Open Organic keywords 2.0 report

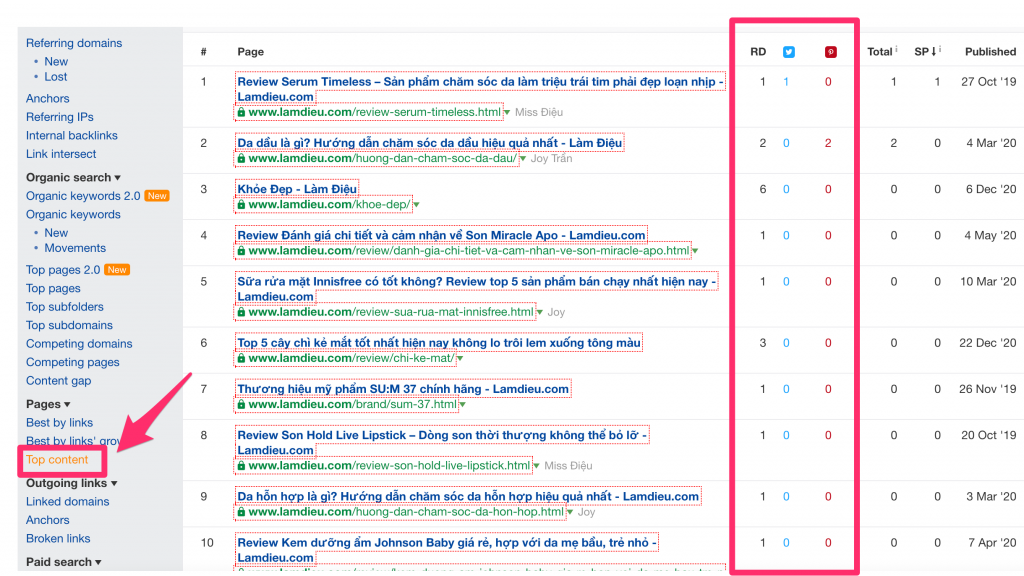[x=83, y=196]
